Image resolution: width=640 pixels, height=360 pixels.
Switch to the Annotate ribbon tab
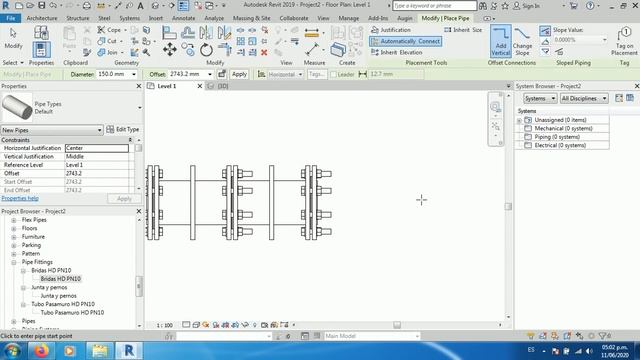coord(183,18)
